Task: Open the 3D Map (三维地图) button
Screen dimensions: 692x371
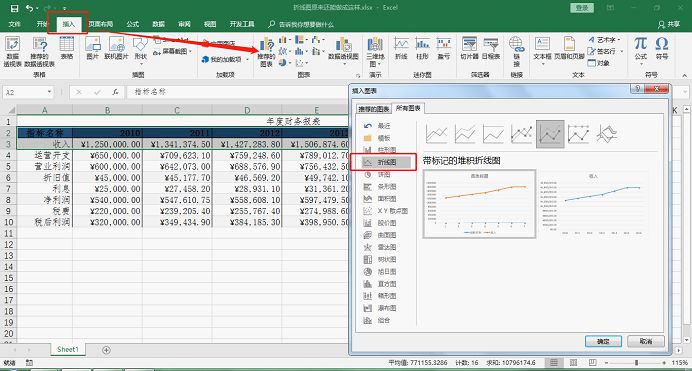Action: [375, 51]
